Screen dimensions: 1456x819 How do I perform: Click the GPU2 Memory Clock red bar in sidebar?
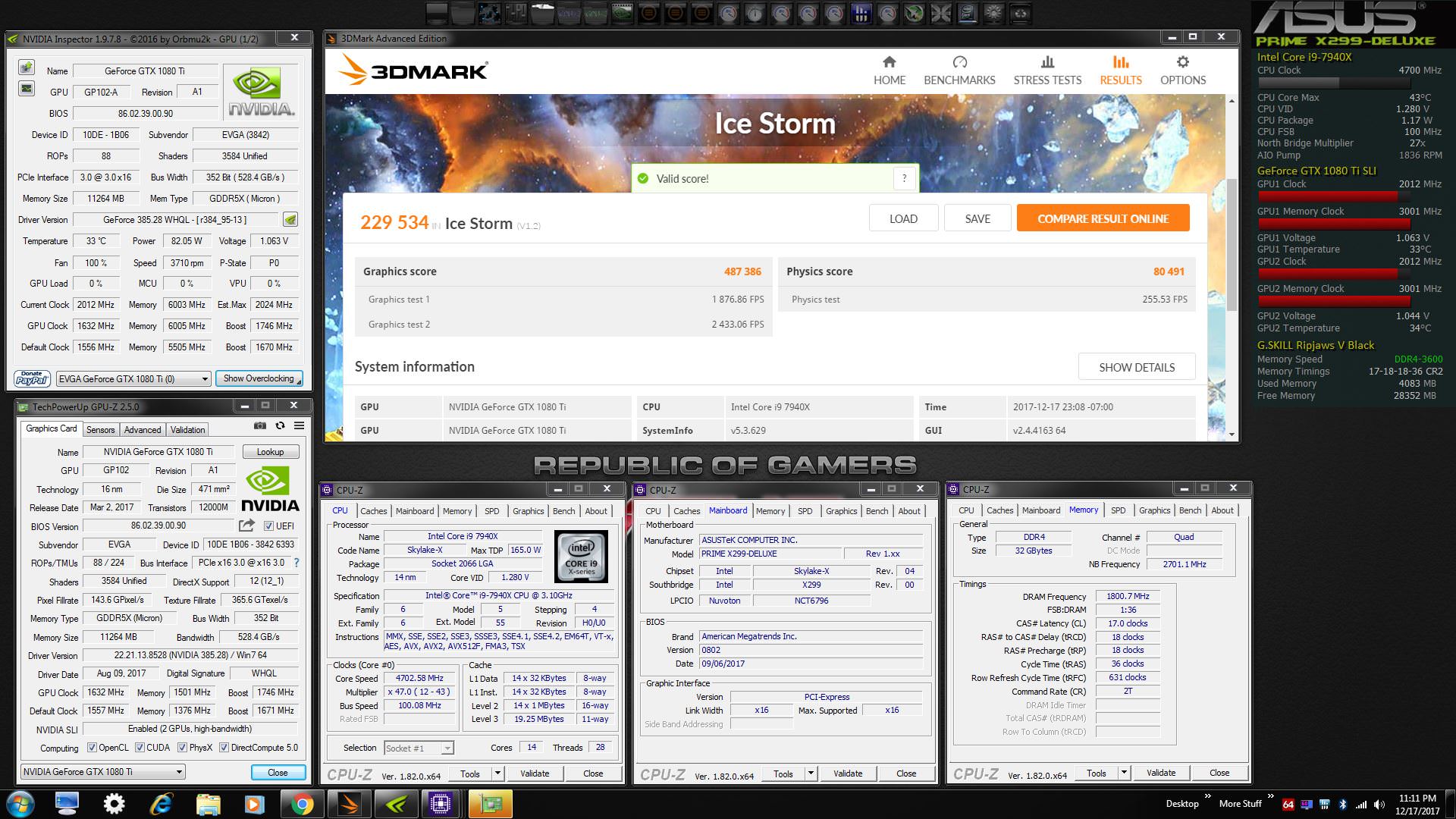(x=1334, y=301)
